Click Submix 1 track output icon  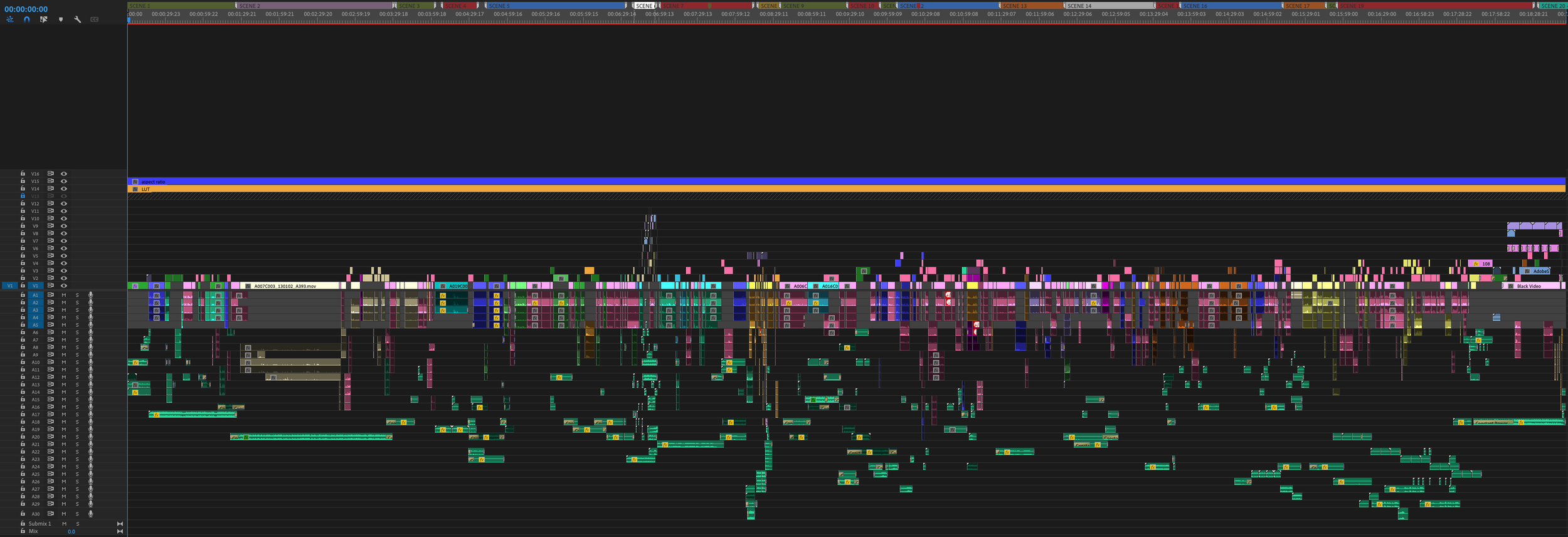tap(120, 523)
